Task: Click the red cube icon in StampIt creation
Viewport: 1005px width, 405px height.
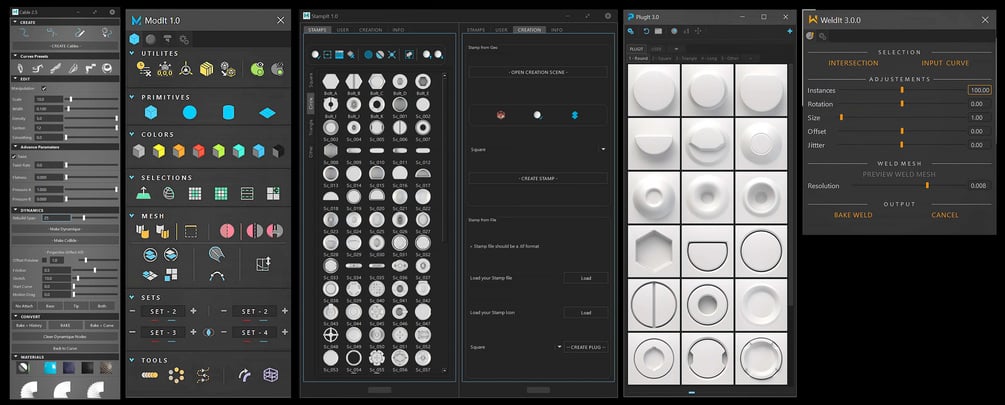Action: [501, 115]
